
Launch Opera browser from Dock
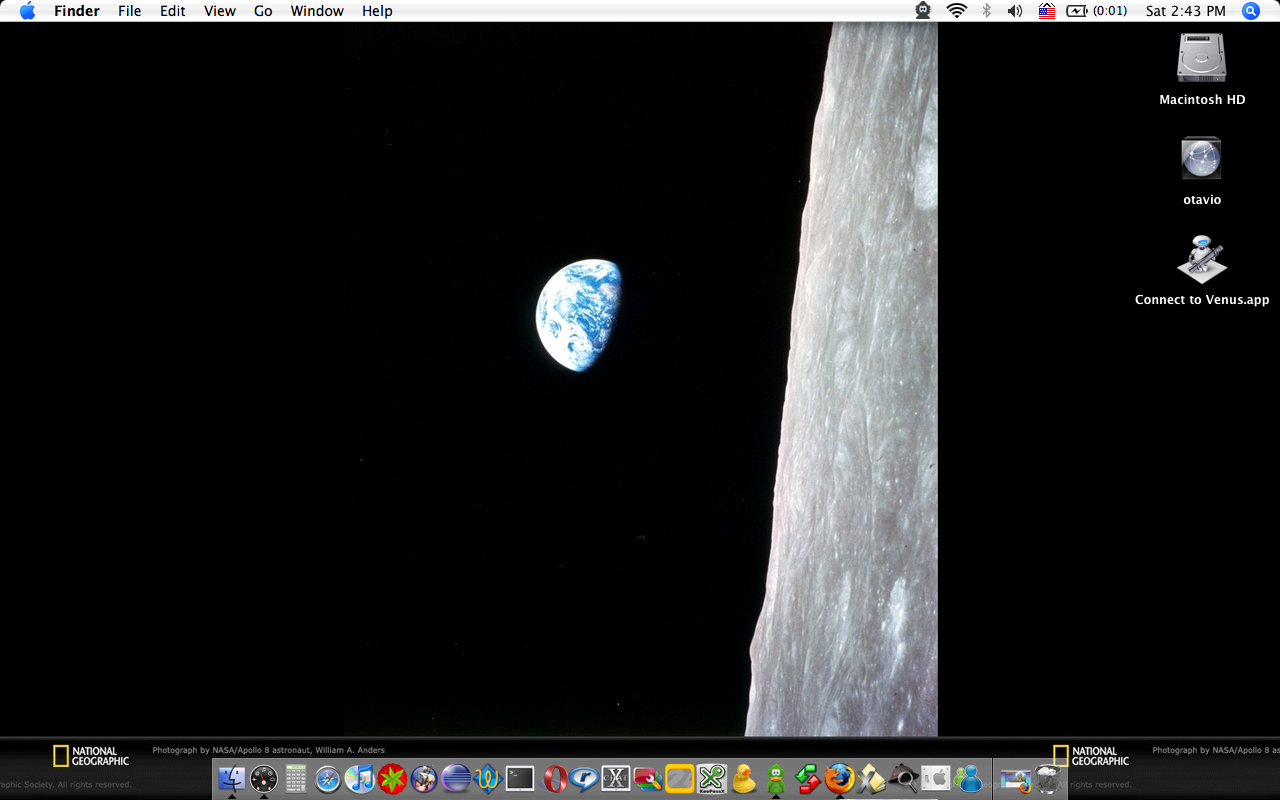552,778
